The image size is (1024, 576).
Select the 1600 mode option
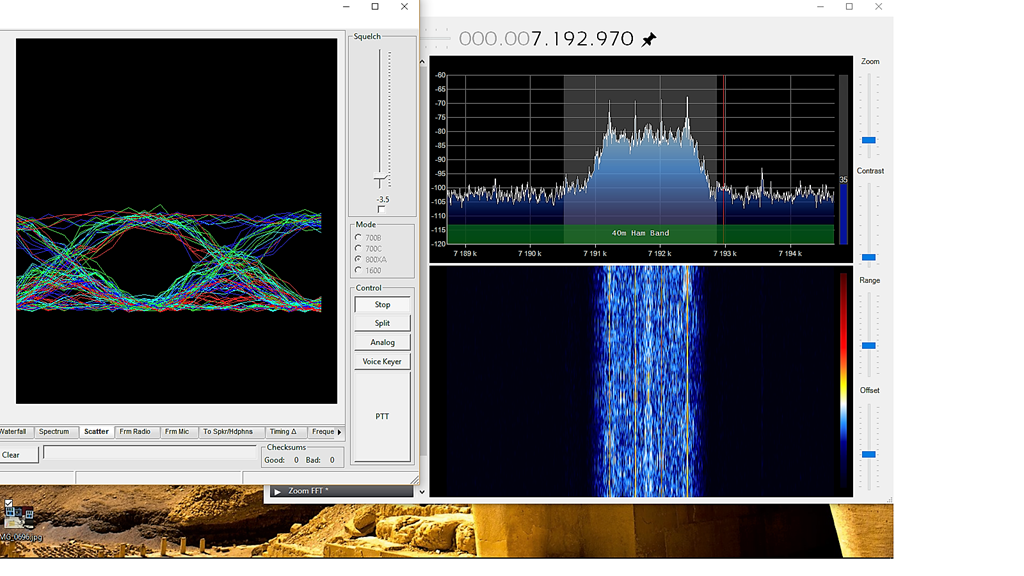[x=359, y=270]
